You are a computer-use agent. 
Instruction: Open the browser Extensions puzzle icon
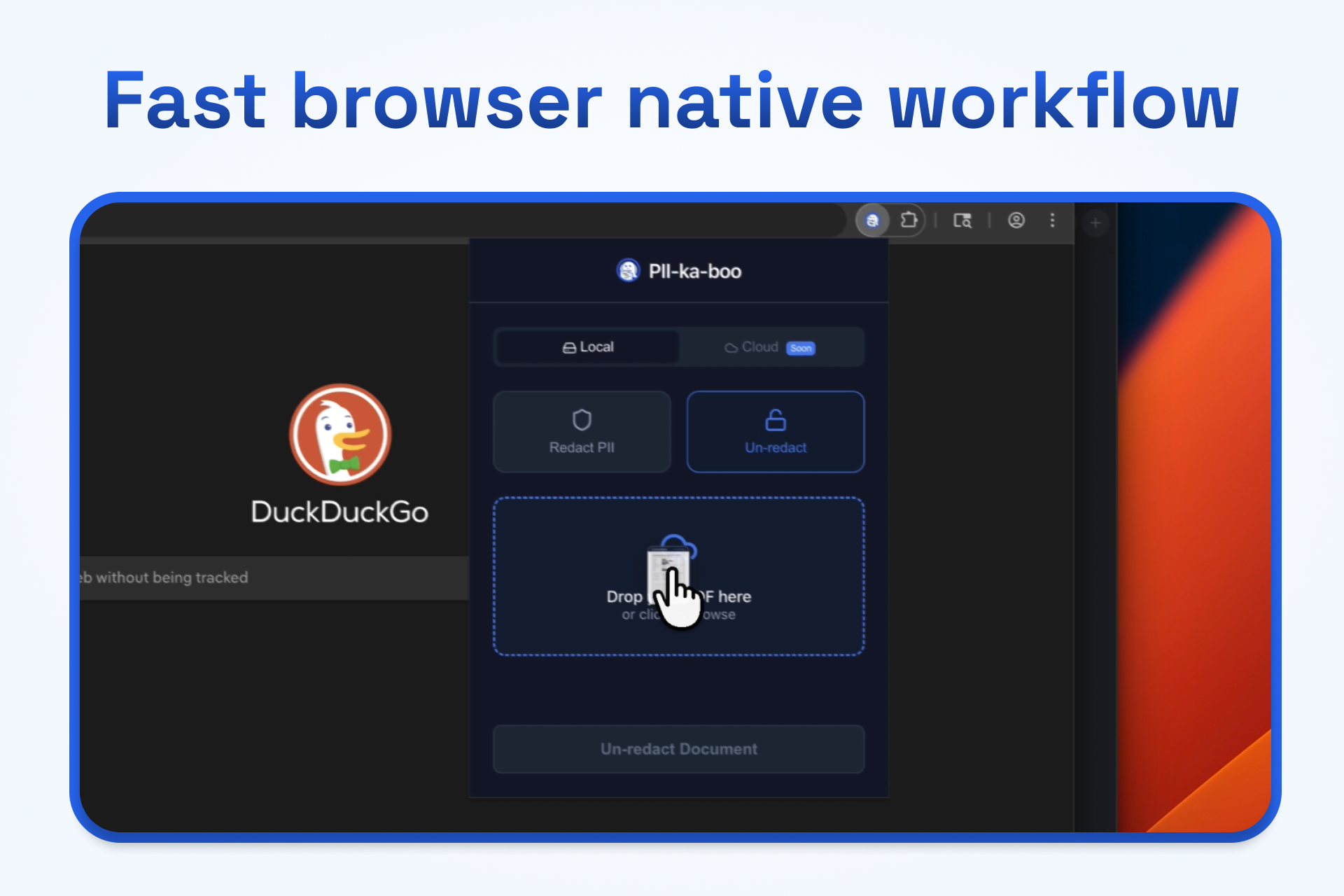pos(909,220)
